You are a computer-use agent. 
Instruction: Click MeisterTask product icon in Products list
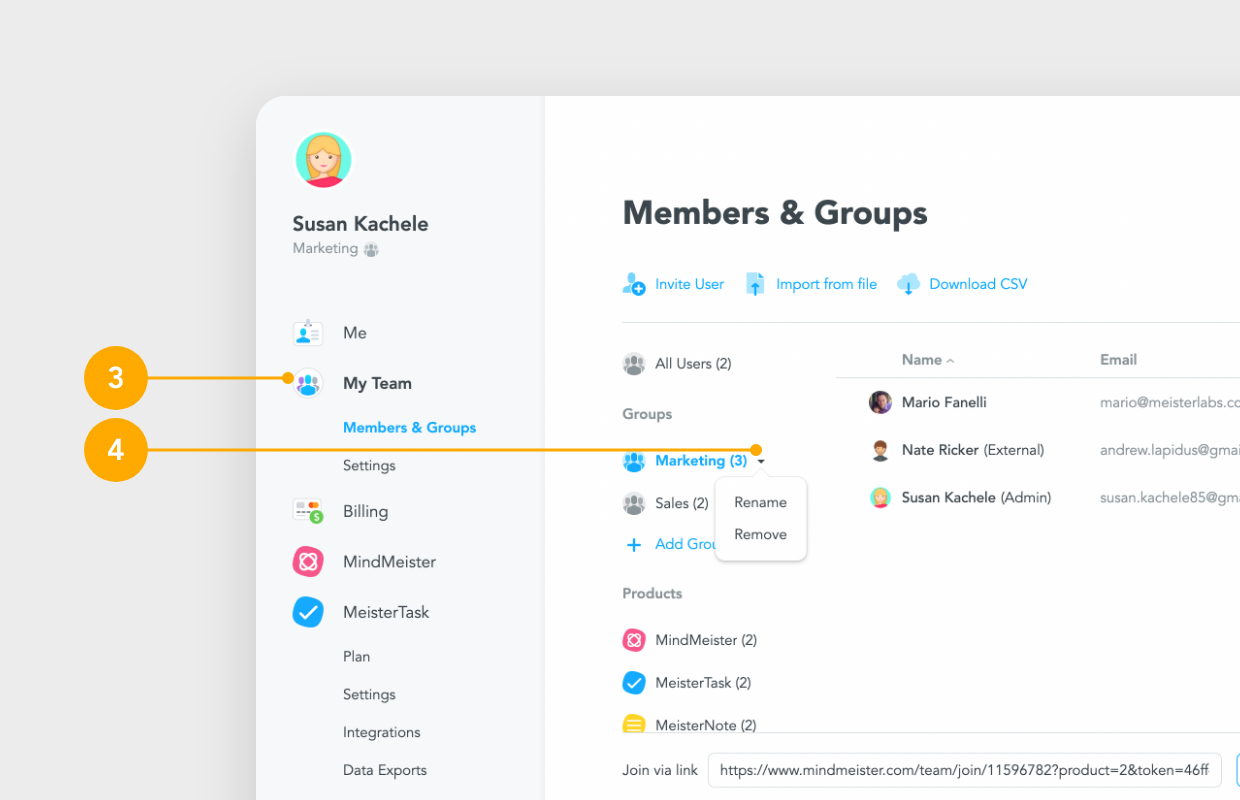point(634,683)
